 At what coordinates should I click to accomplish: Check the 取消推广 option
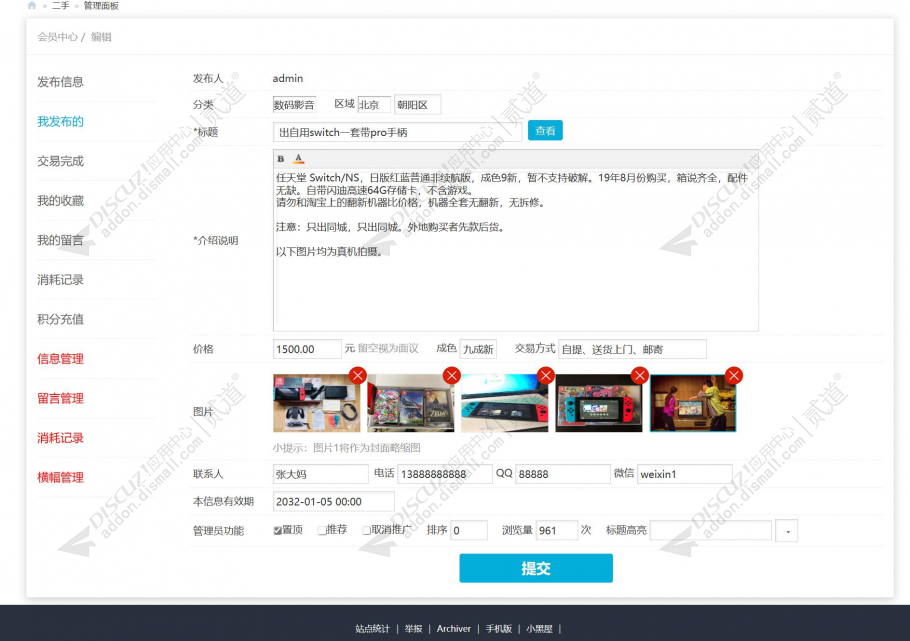coord(366,530)
